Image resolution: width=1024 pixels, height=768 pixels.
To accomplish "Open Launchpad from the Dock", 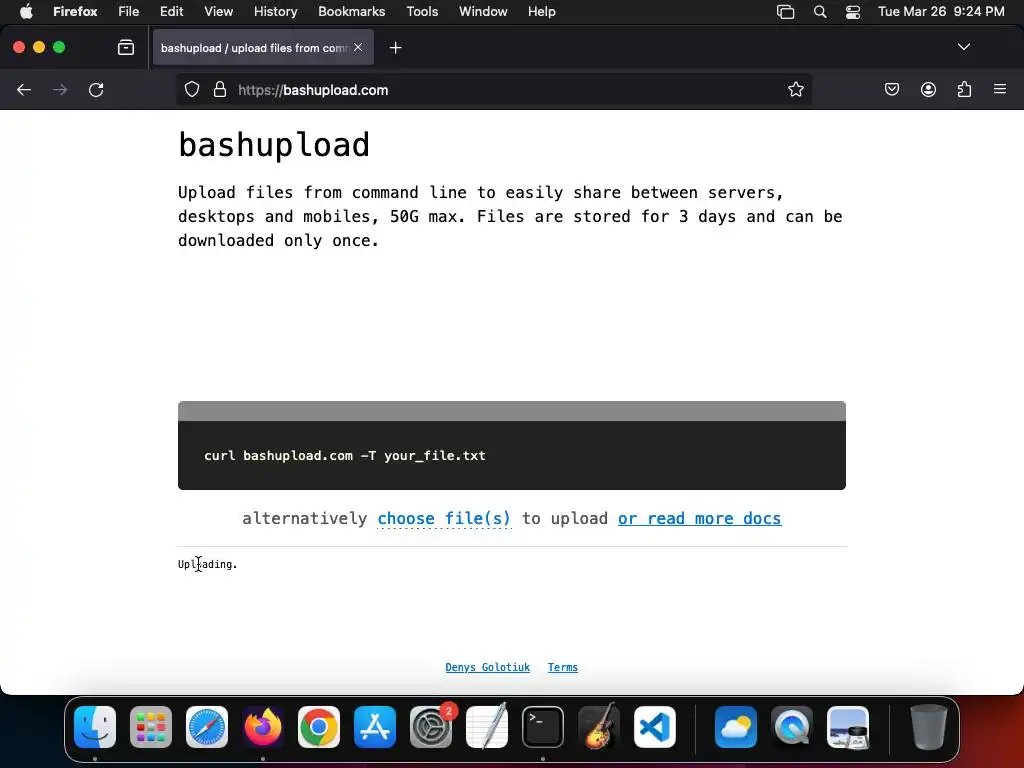I will (151, 727).
